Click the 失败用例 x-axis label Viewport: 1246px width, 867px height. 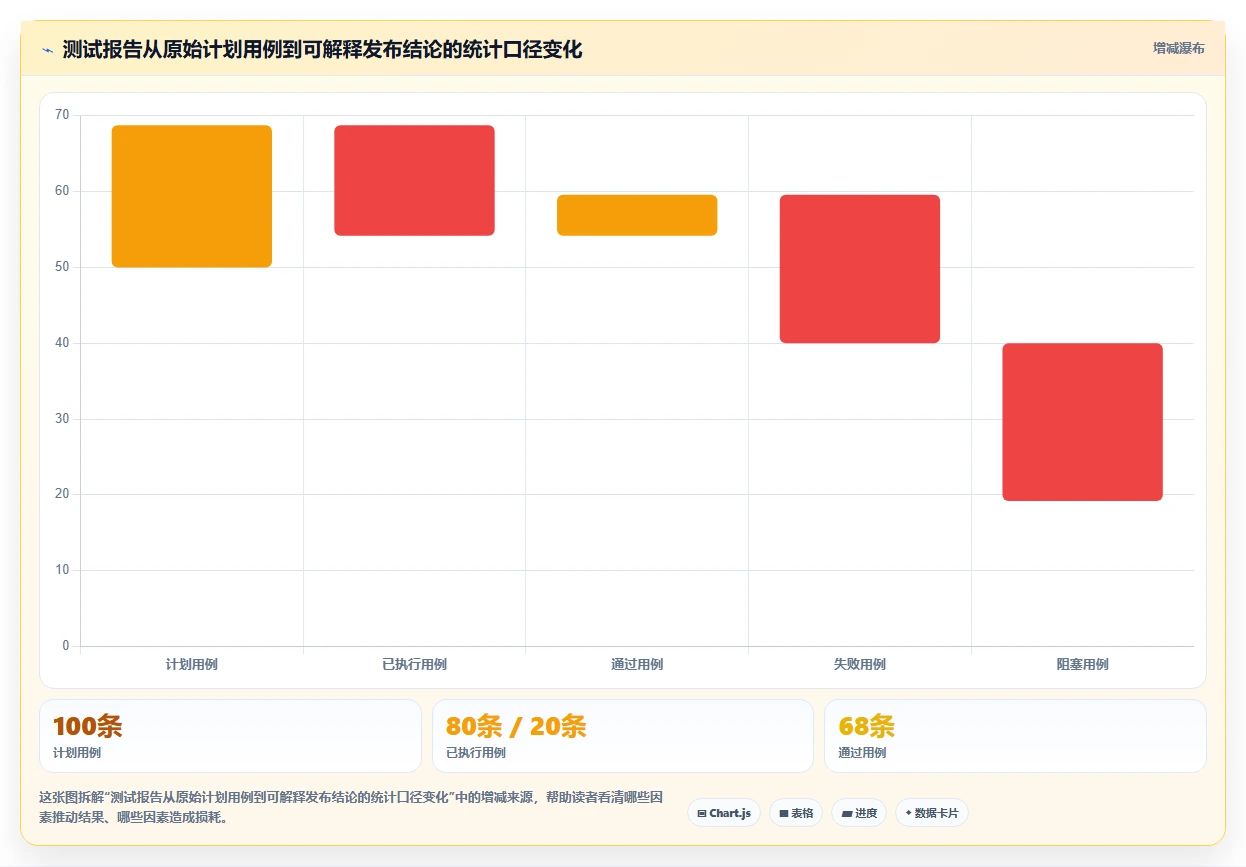860,664
